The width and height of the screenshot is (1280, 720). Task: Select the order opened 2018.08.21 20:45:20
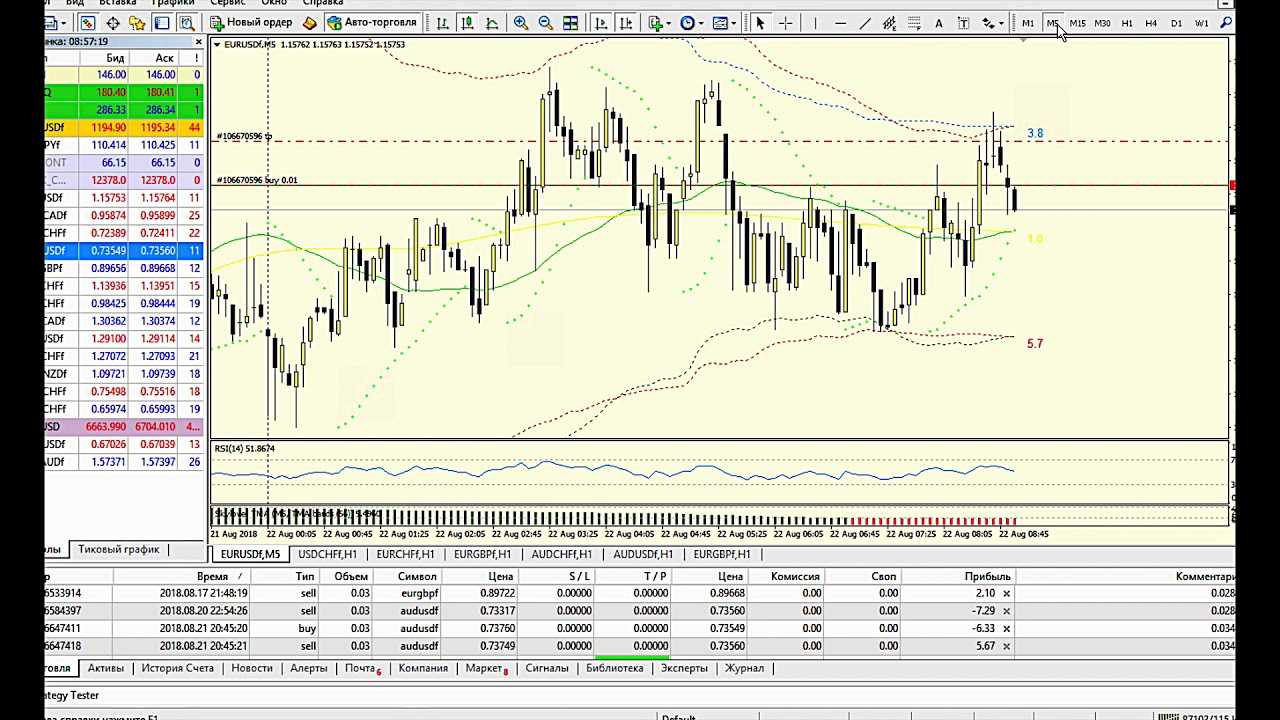(x=640, y=628)
